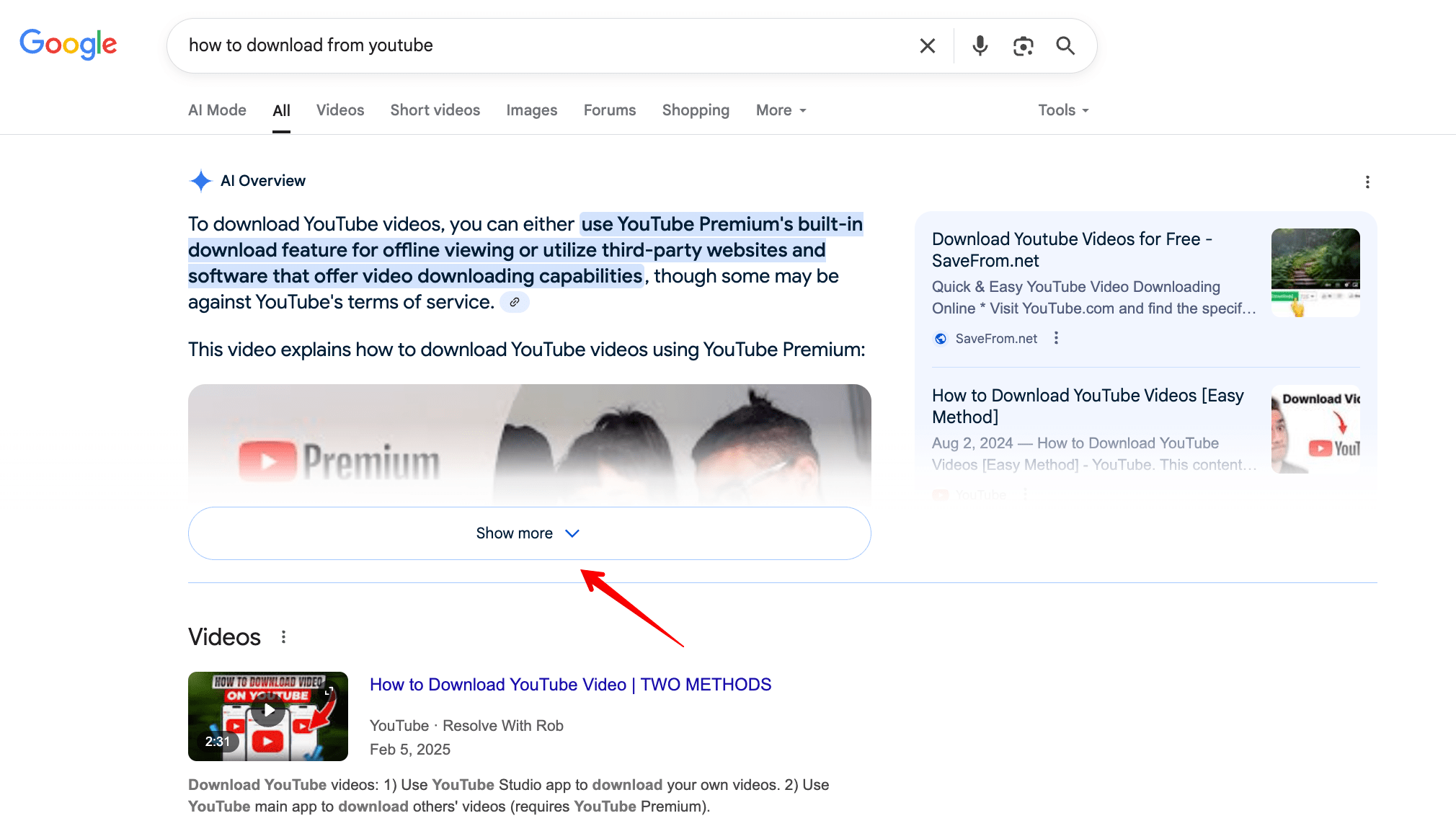Click the Google logo
Screen dimensions: 1456x826
click(68, 44)
